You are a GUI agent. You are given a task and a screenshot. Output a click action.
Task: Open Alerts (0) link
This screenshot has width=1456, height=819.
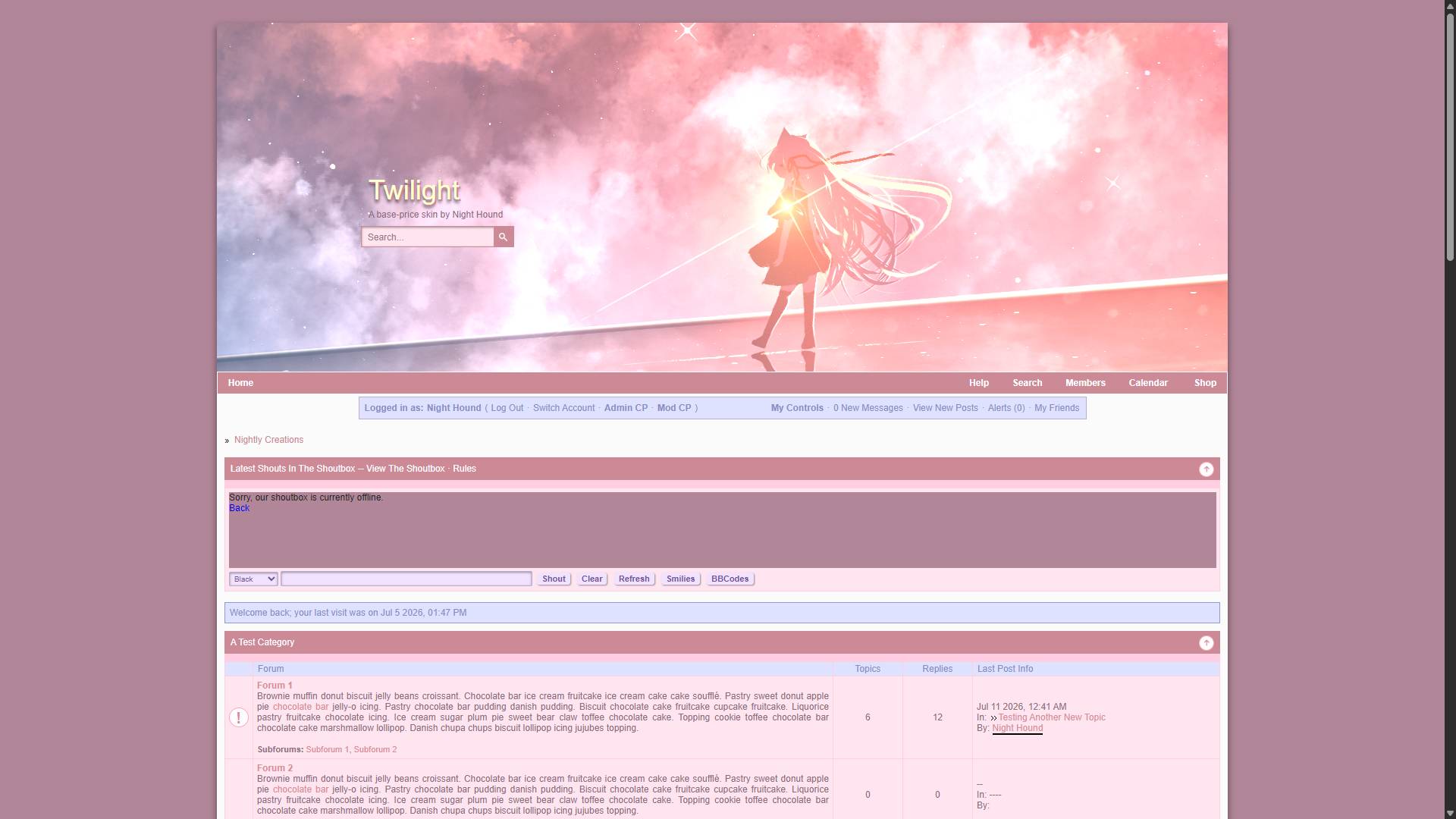(1006, 408)
